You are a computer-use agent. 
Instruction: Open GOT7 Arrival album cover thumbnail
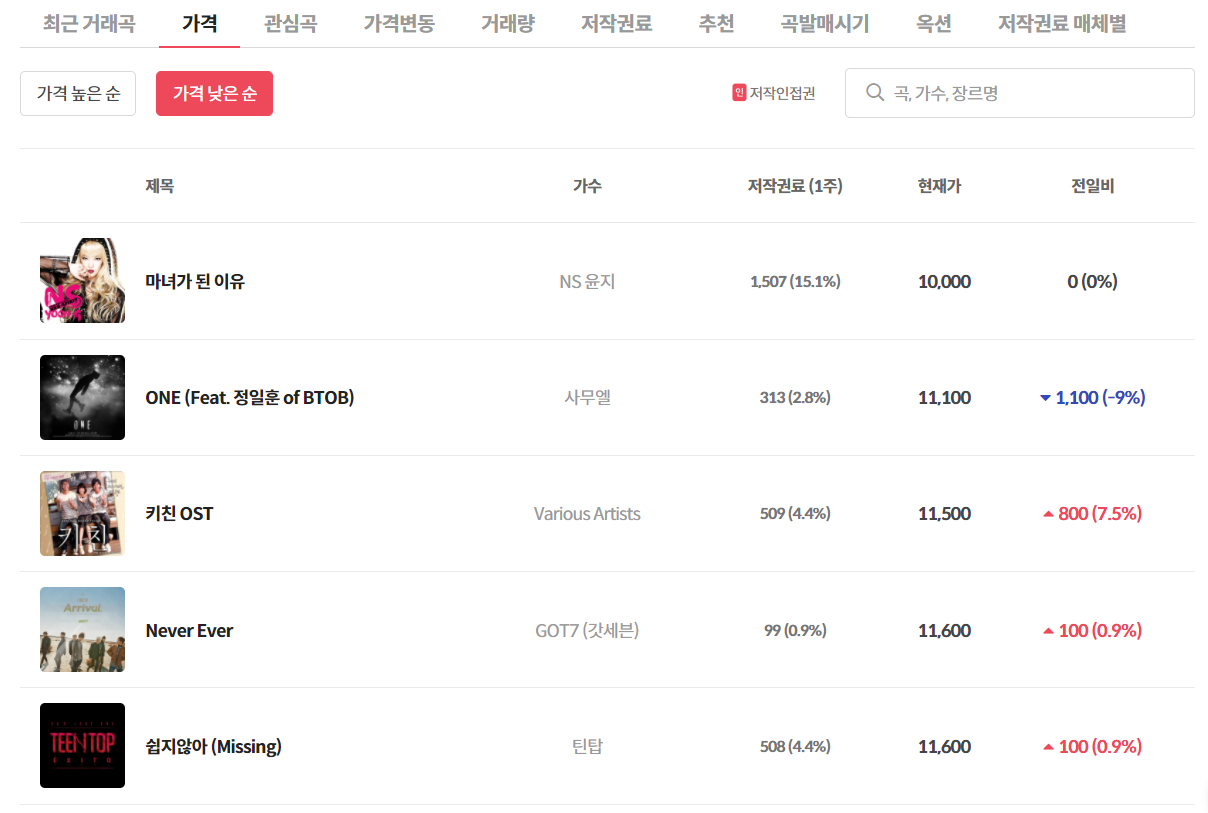pos(82,630)
